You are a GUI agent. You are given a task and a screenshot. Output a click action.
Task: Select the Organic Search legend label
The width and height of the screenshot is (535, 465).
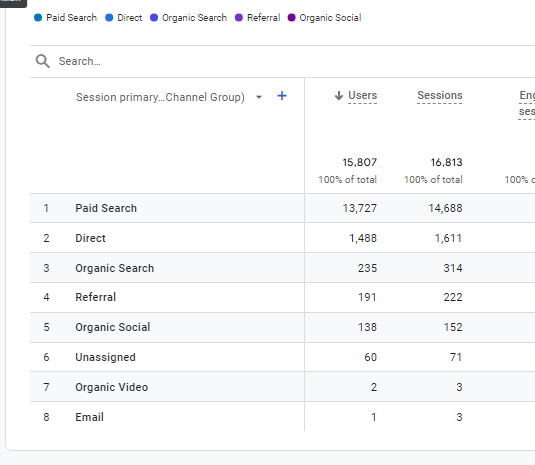pos(194,18)
